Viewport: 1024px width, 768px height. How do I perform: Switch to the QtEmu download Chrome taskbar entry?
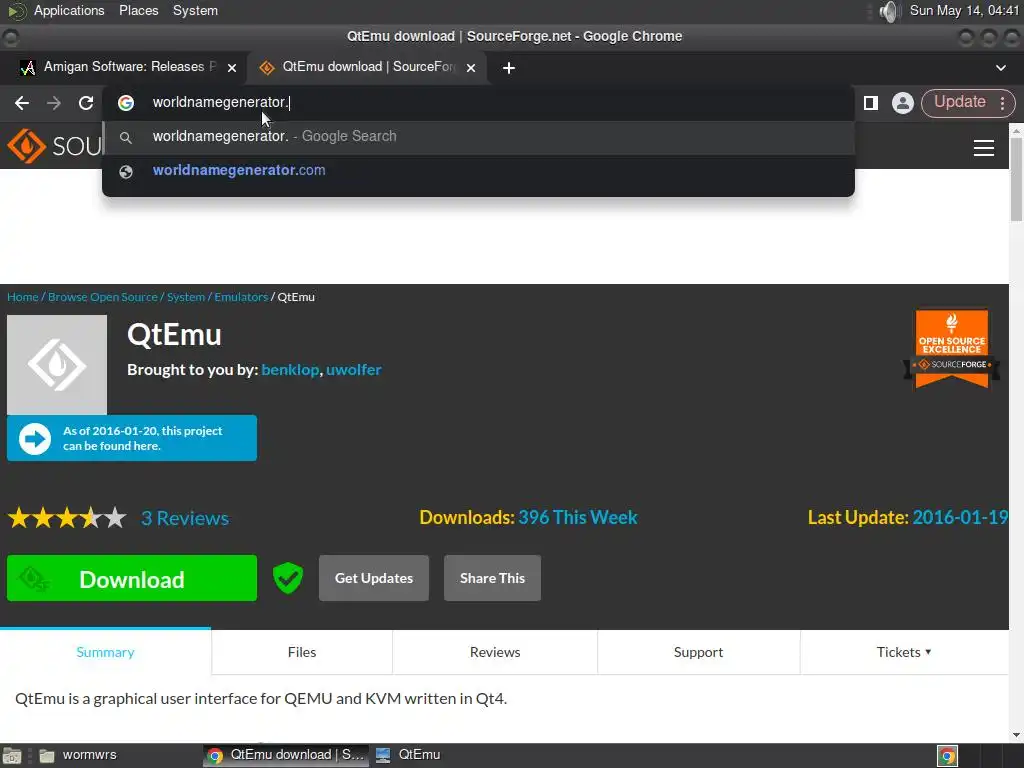point(286,756)
